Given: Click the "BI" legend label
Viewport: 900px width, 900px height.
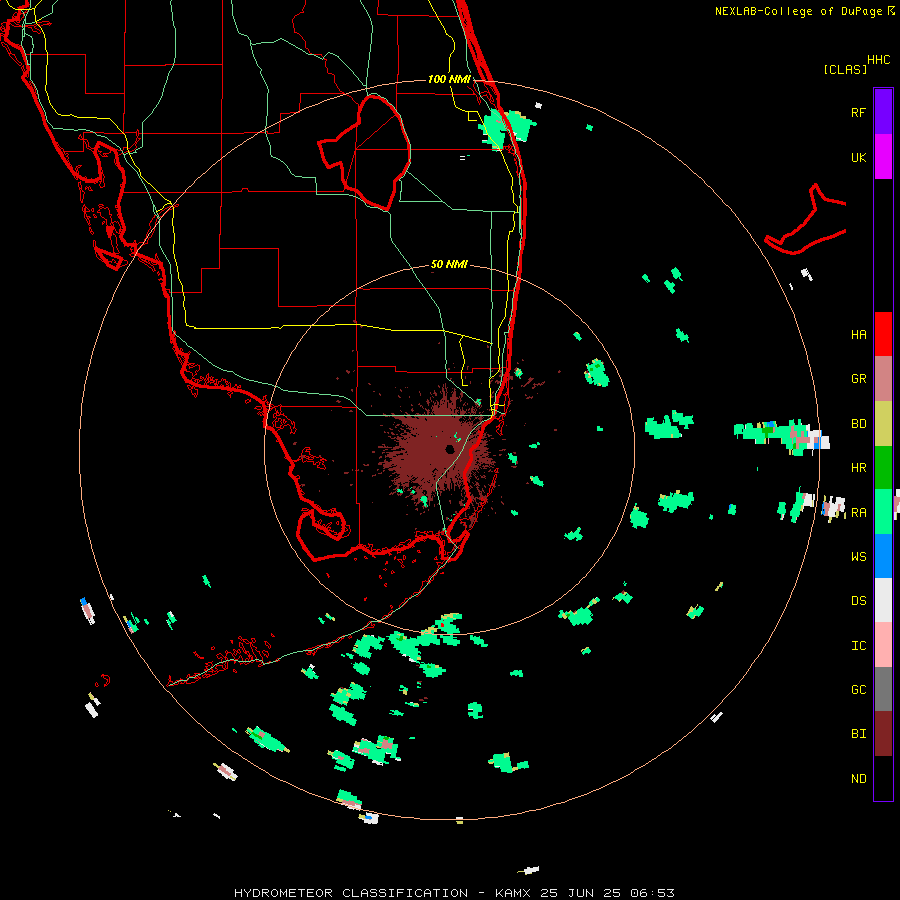Looking at the screenshot, I should click(x=858, y=734).
